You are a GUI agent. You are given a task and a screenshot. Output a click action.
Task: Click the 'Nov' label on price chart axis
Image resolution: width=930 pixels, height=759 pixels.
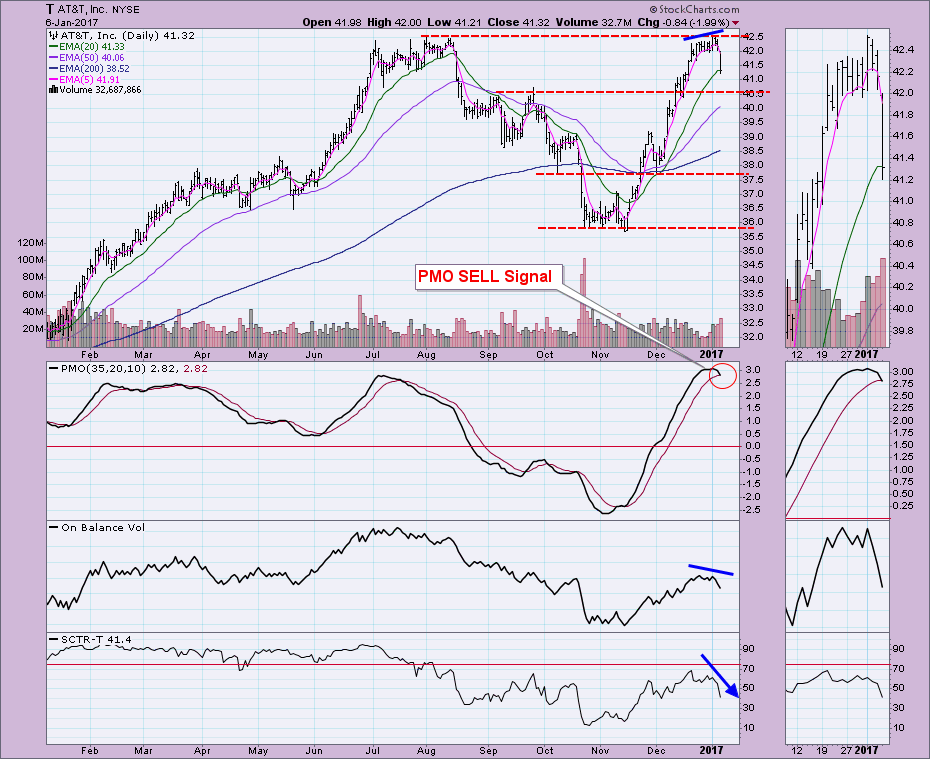pos(600,355)
